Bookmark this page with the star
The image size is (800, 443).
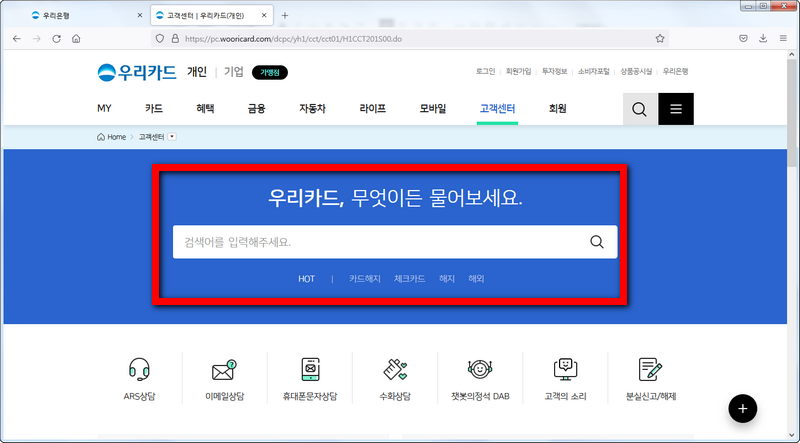coord(660,39)
